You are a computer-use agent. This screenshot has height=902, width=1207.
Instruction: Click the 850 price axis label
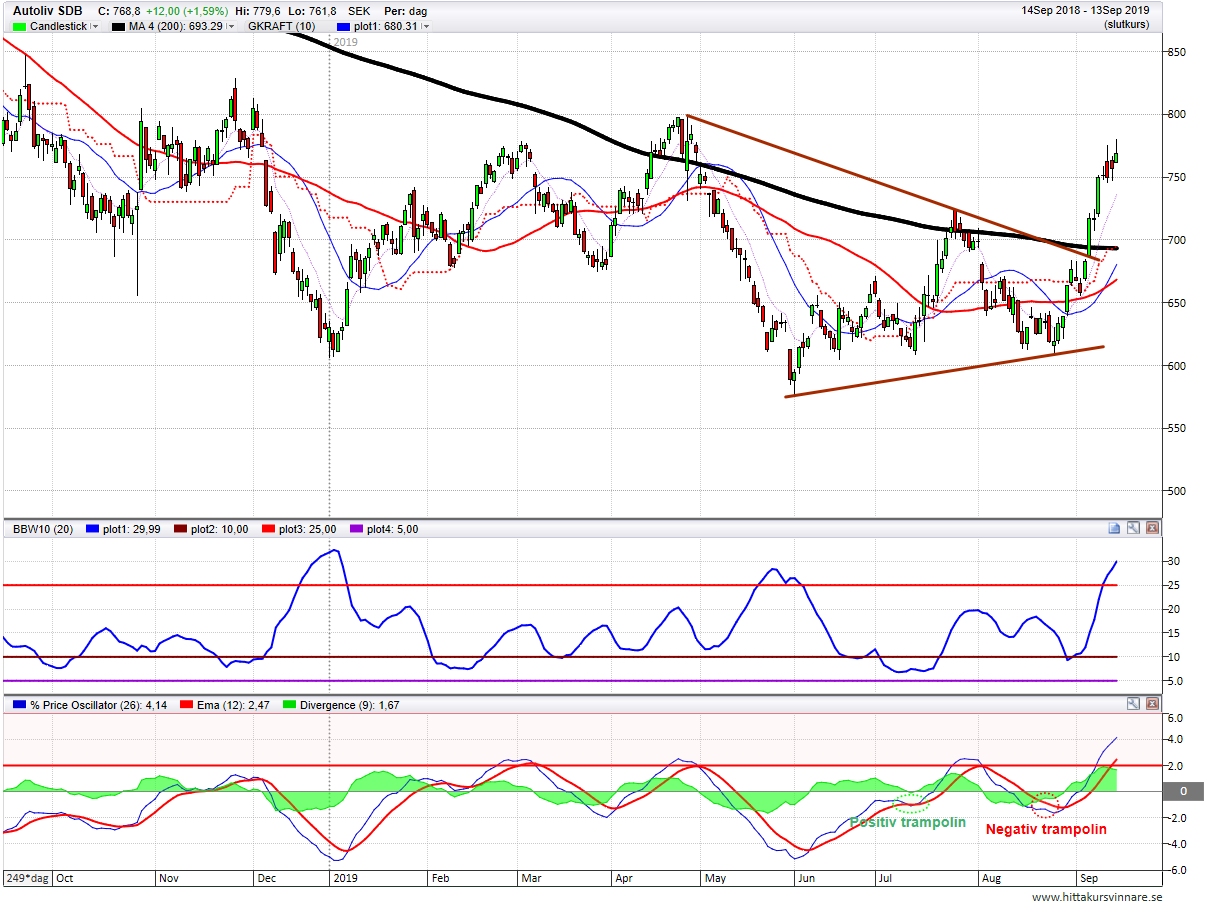(1178, 52)
